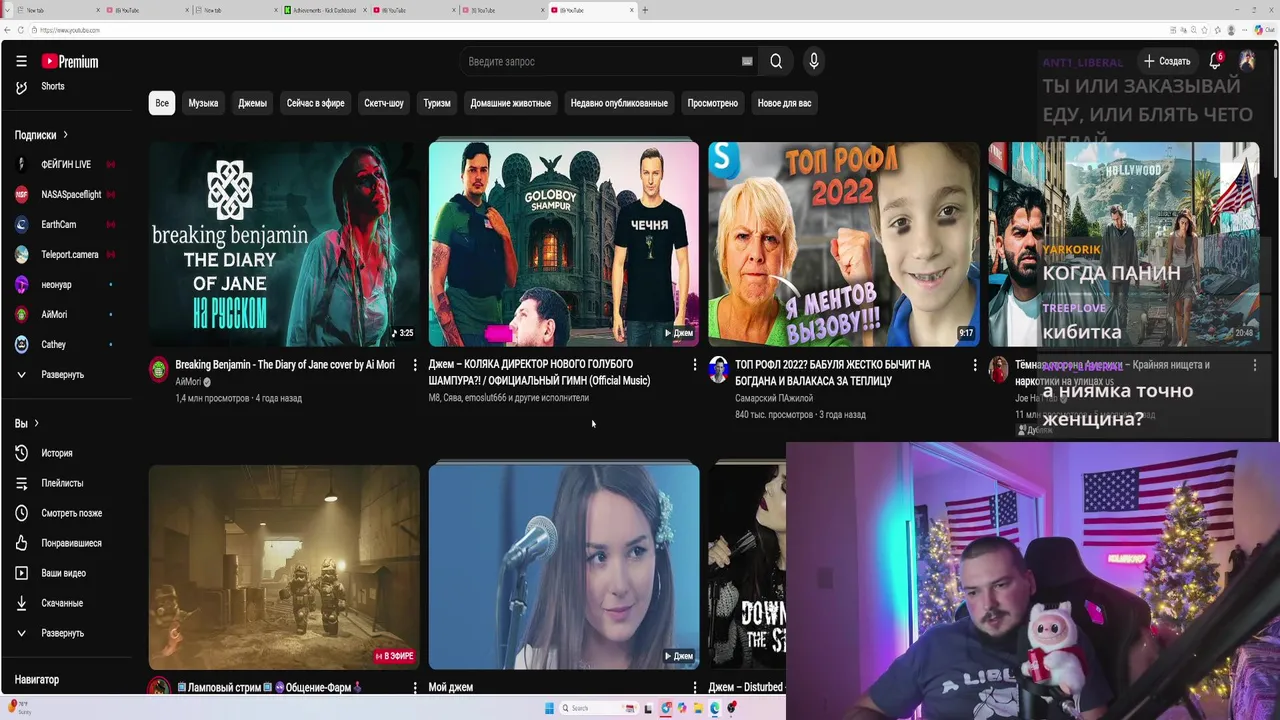Open the Создать create button

[x=1167, y=61]
